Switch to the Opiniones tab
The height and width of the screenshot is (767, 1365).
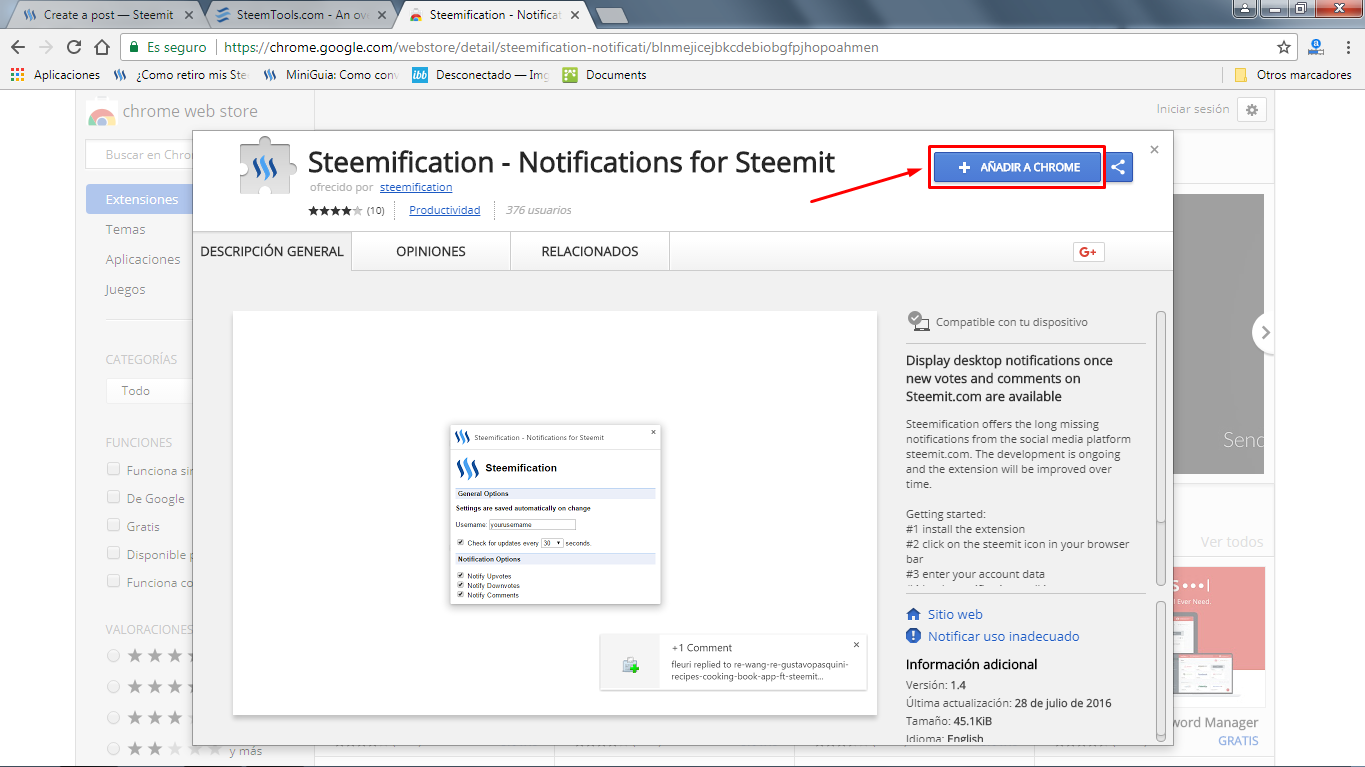430,252
